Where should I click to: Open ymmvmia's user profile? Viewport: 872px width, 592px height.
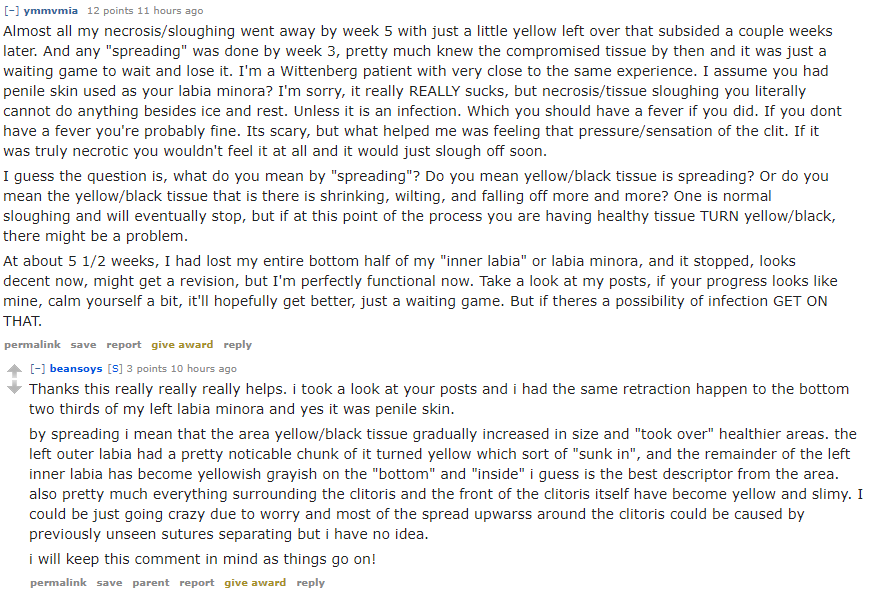coord(51,11)
